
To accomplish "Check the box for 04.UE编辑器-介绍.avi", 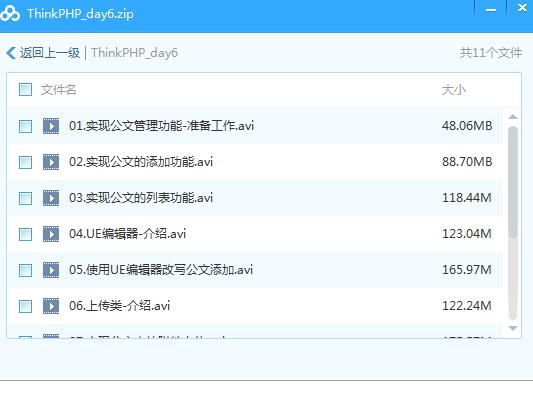I will point(25,234).
